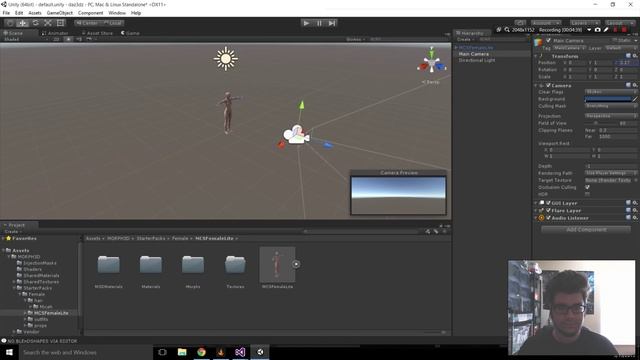The width and height of the screenshot is (640, 360).
Task: Toggle scene lighting sun button
Action: point(68,39)
